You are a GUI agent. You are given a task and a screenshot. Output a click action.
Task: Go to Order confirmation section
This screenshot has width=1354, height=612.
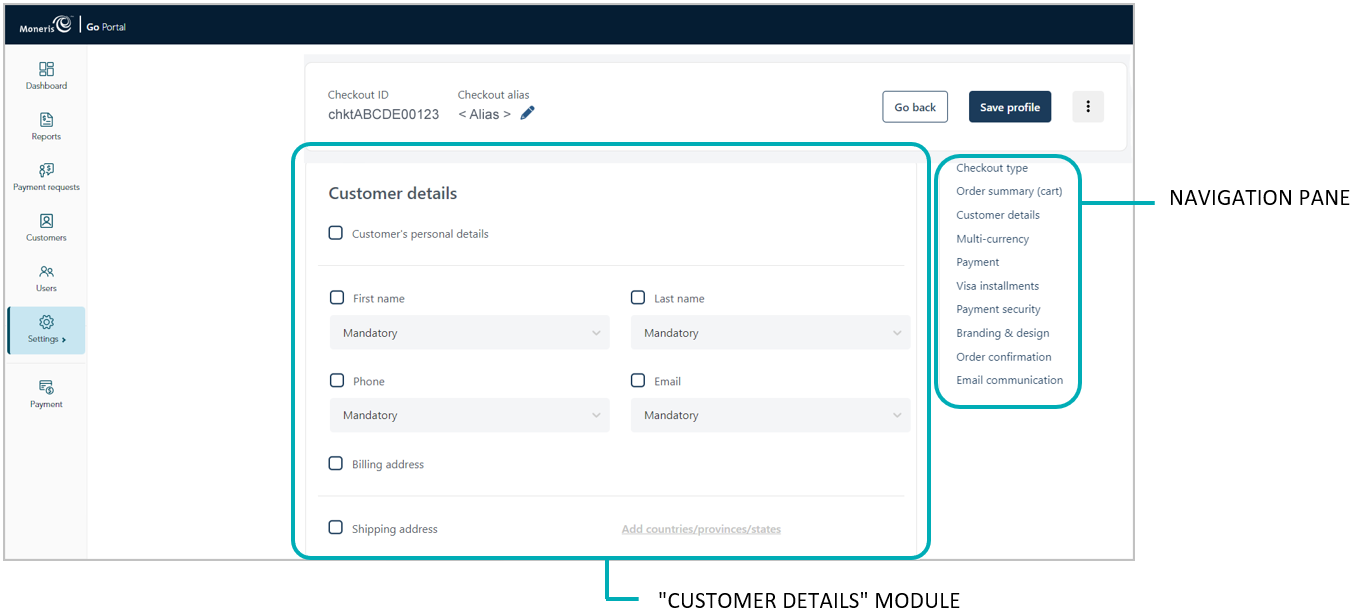[x=1004, y=356]
